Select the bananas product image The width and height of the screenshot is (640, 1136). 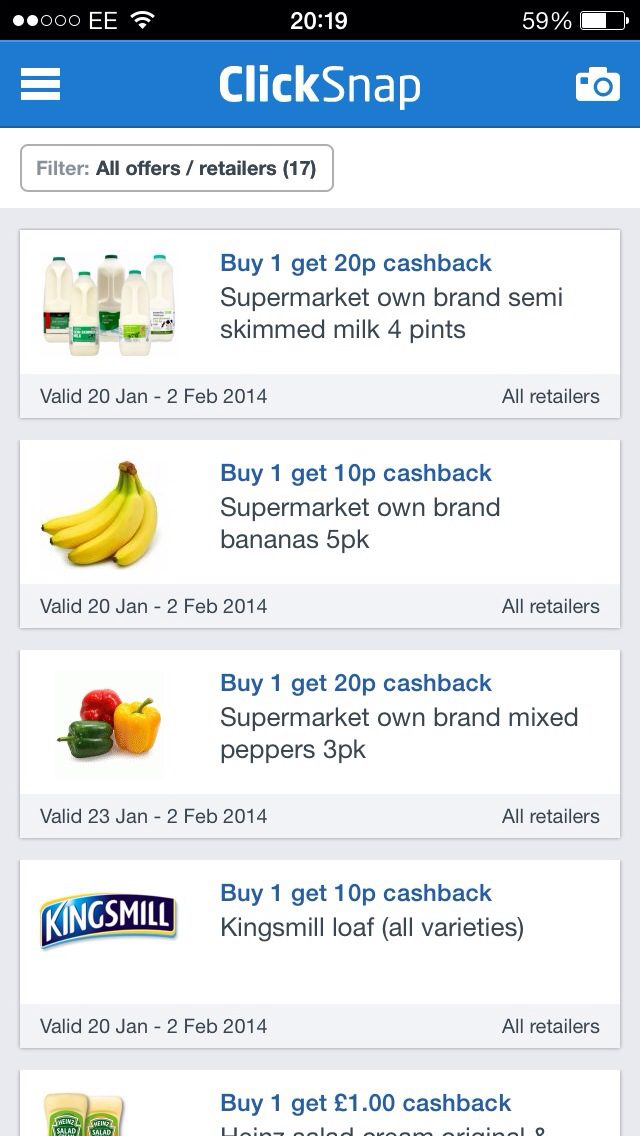pos(100,514)
